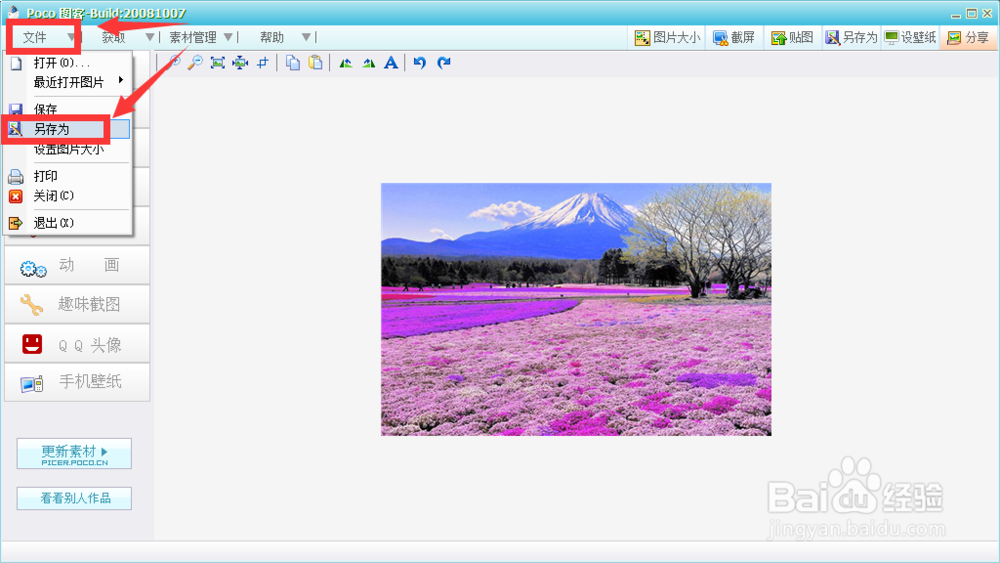The width and height of the screenshot is (1000, 563).
Task: Click the rotate right icon
Action: tap(368, 63)
